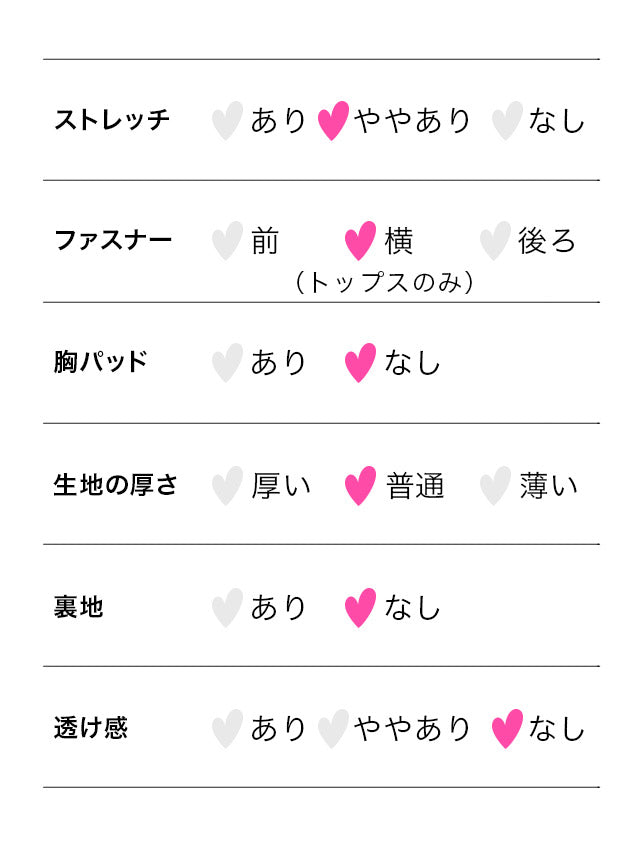Viewport: 640px width, 854px height.
Task: Click the gray heart beside ファスナー 後ろ
Action: 495,241
